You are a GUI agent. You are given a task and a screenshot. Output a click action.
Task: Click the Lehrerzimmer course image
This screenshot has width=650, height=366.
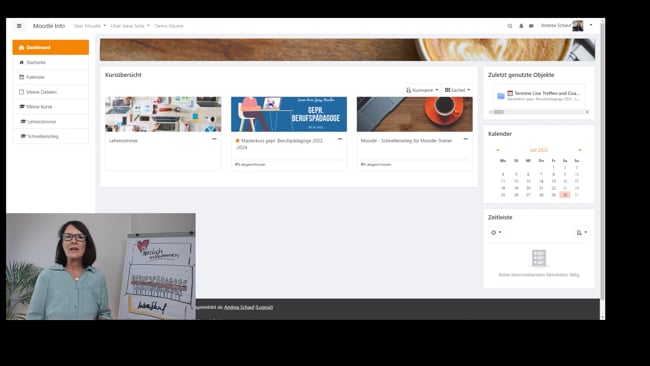click(x=163, y=114)
